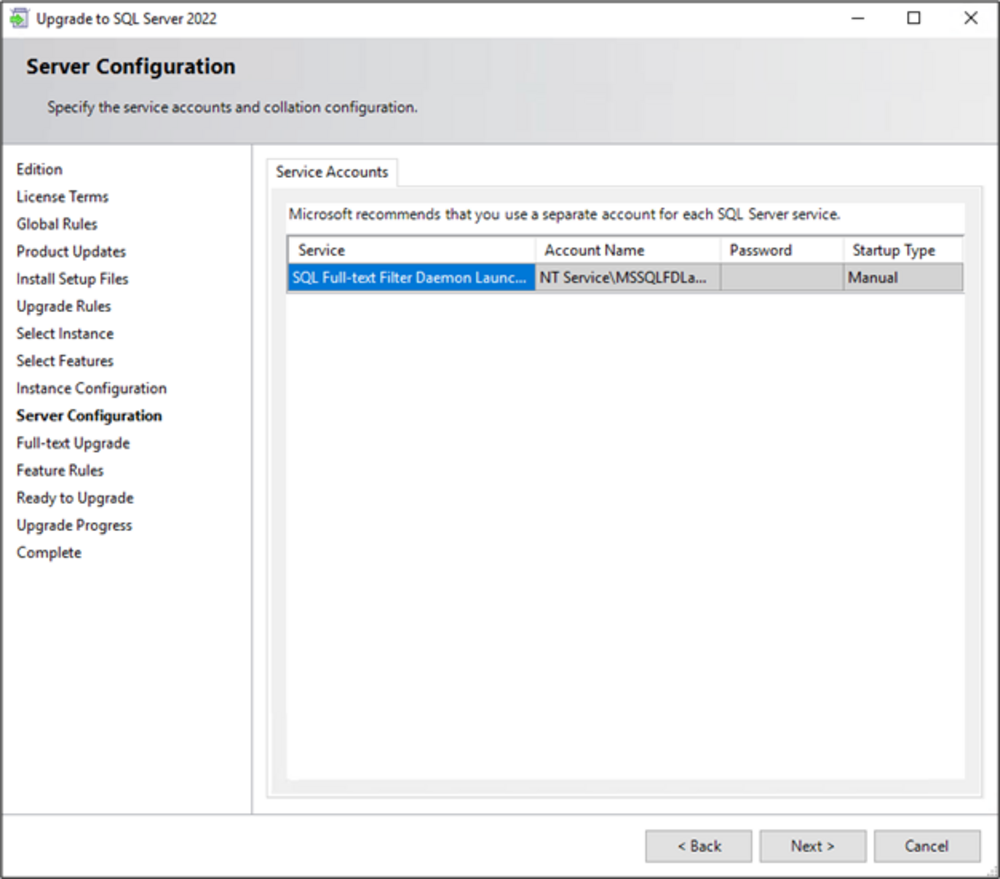This screenshot has width=1000, height=879.
Task: Click the Startup Type column header
Action: pos(903,250)
